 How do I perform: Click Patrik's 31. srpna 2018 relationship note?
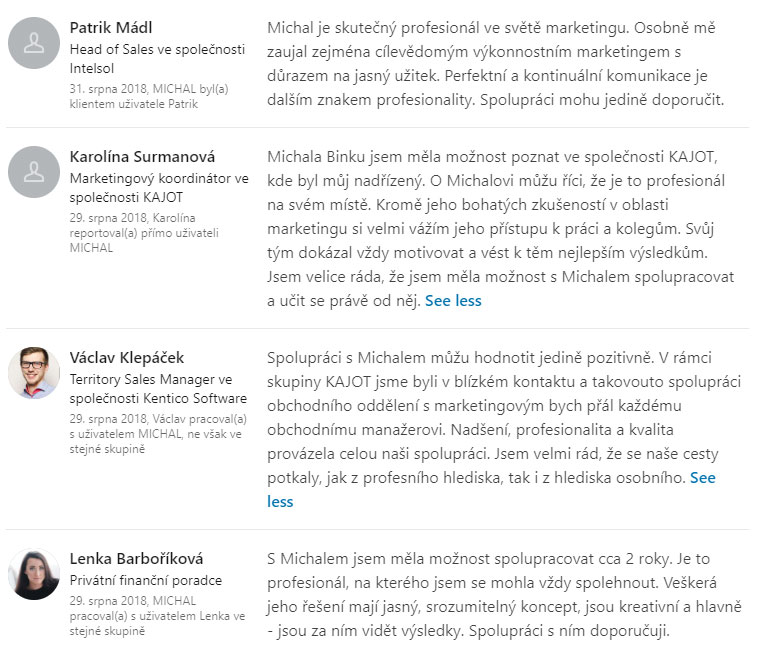[149, 96]
